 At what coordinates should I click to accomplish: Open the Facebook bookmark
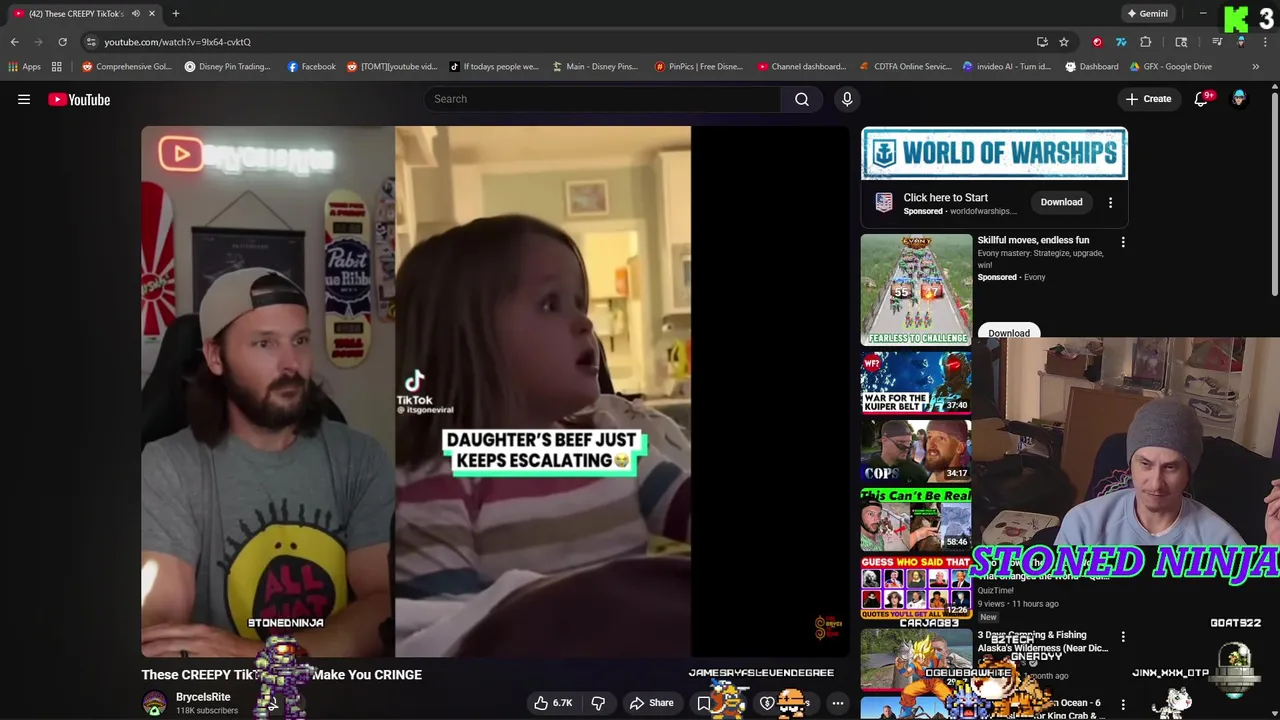point(311,67)
